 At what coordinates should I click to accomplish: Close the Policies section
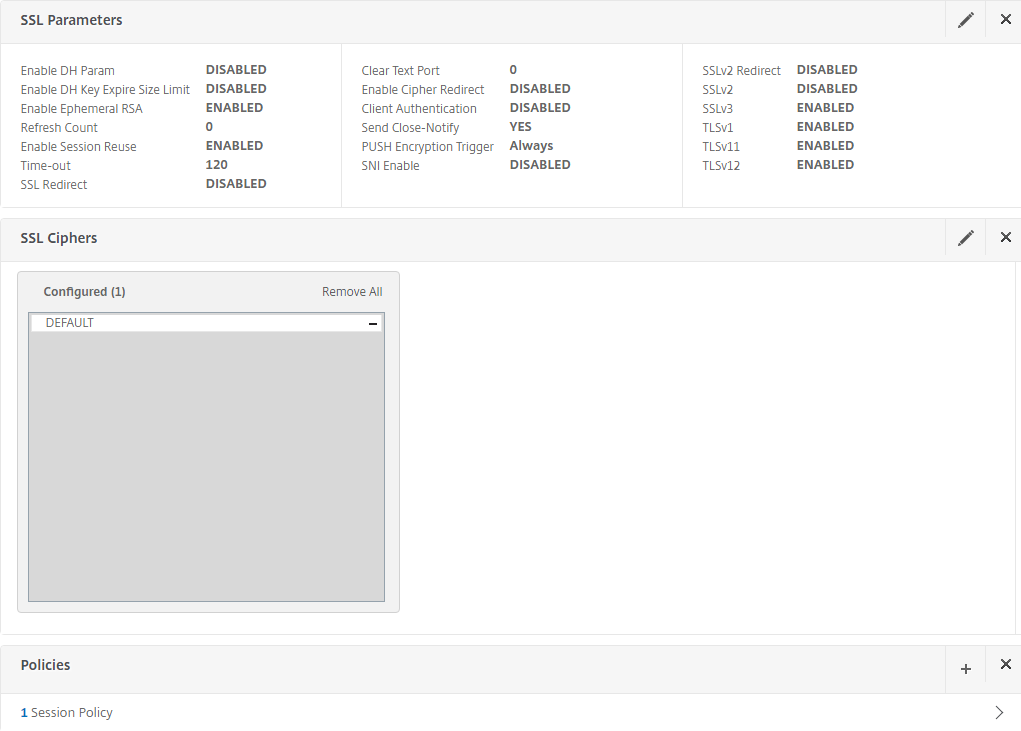point(1005,665)
